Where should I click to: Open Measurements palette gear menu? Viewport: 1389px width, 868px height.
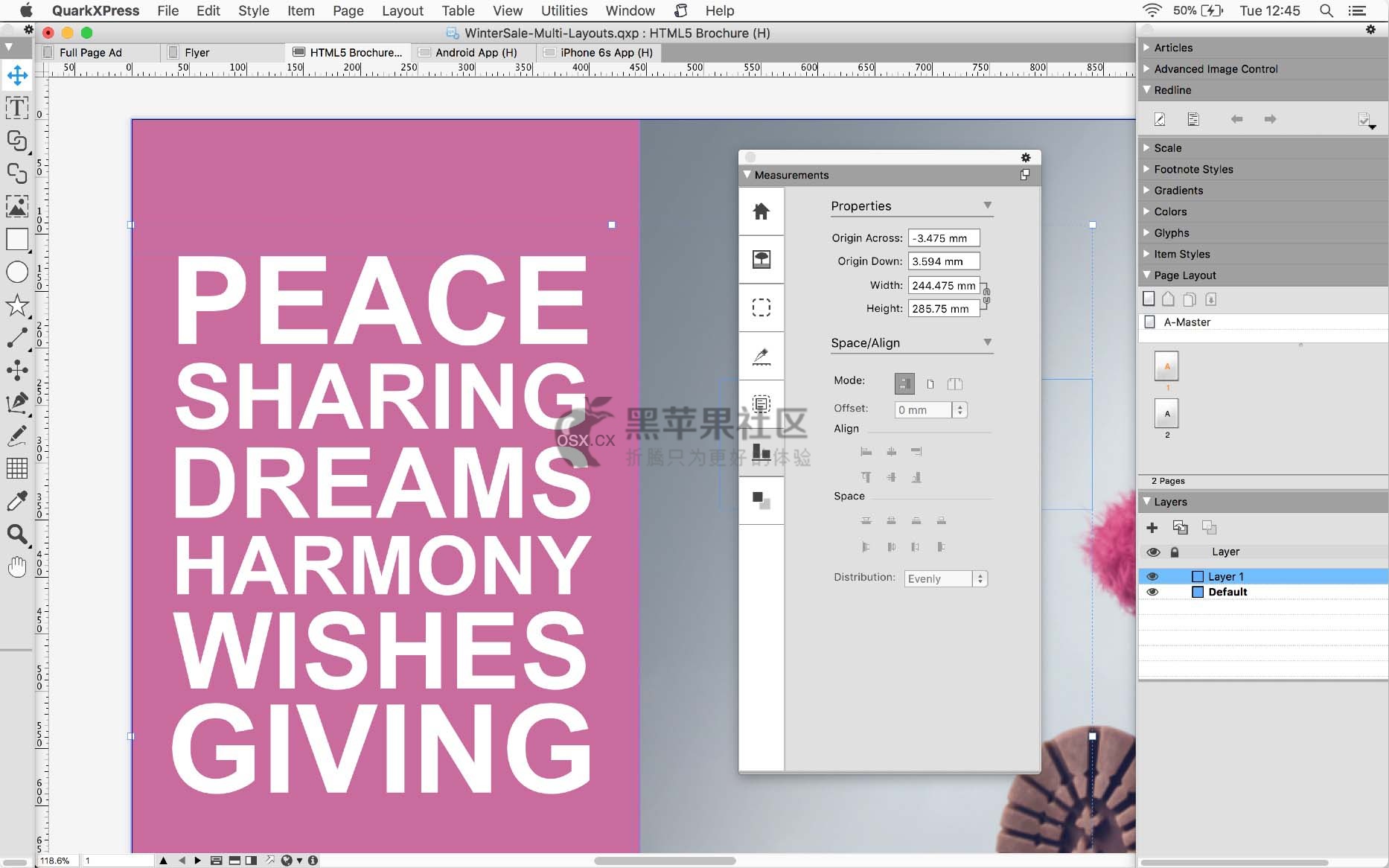pyautogui.click(x=1026, y=157)
